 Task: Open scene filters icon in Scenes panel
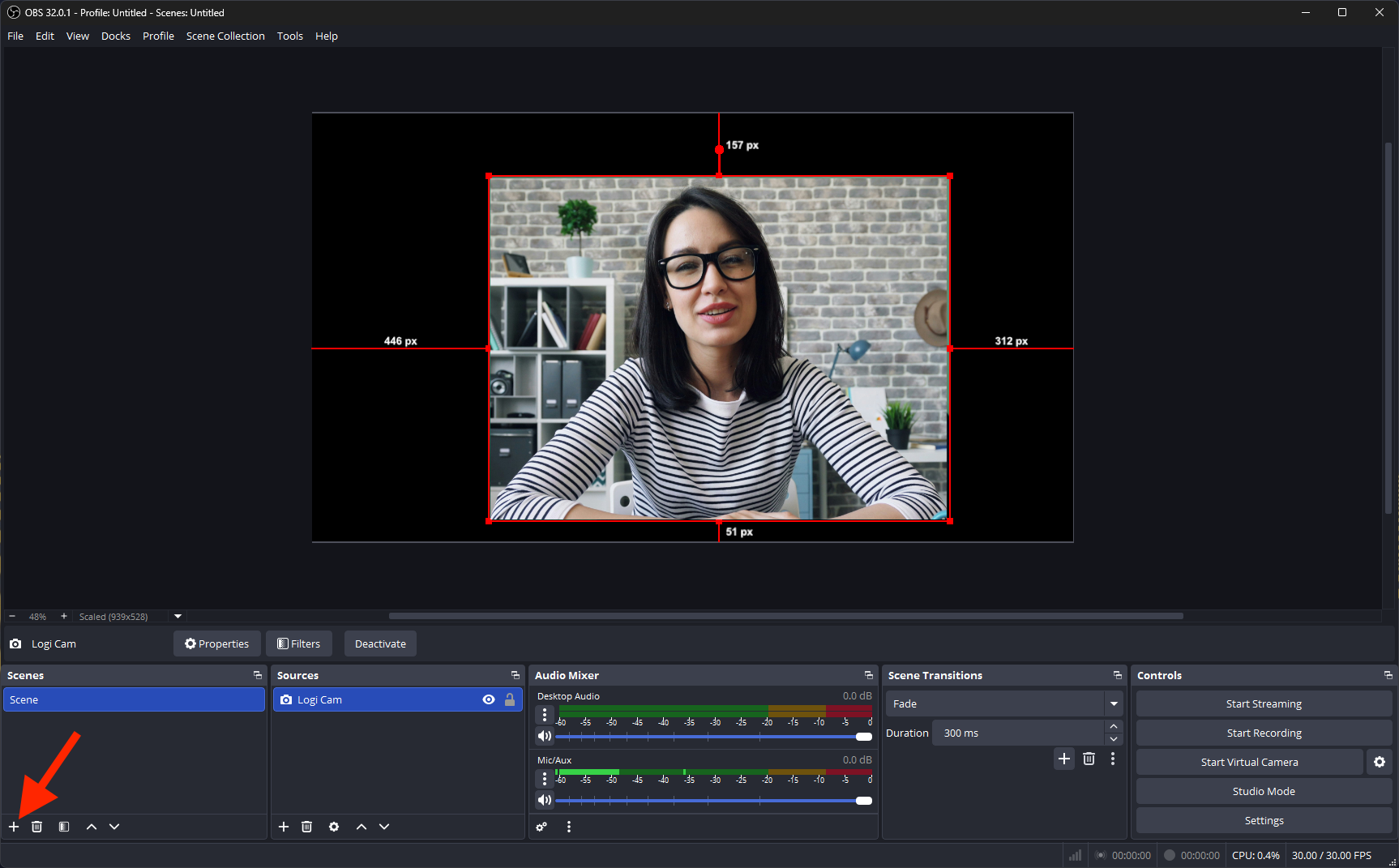coord(64,827)
